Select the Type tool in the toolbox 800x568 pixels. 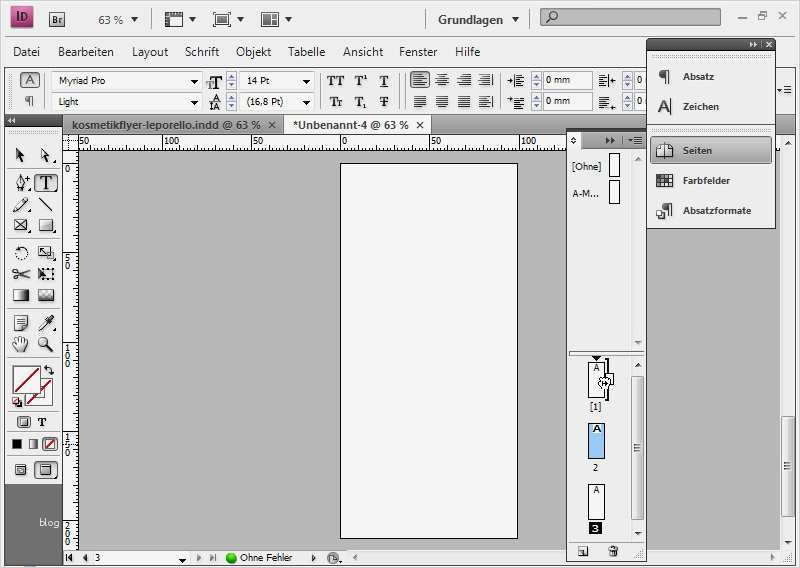(x=46, y=183)
